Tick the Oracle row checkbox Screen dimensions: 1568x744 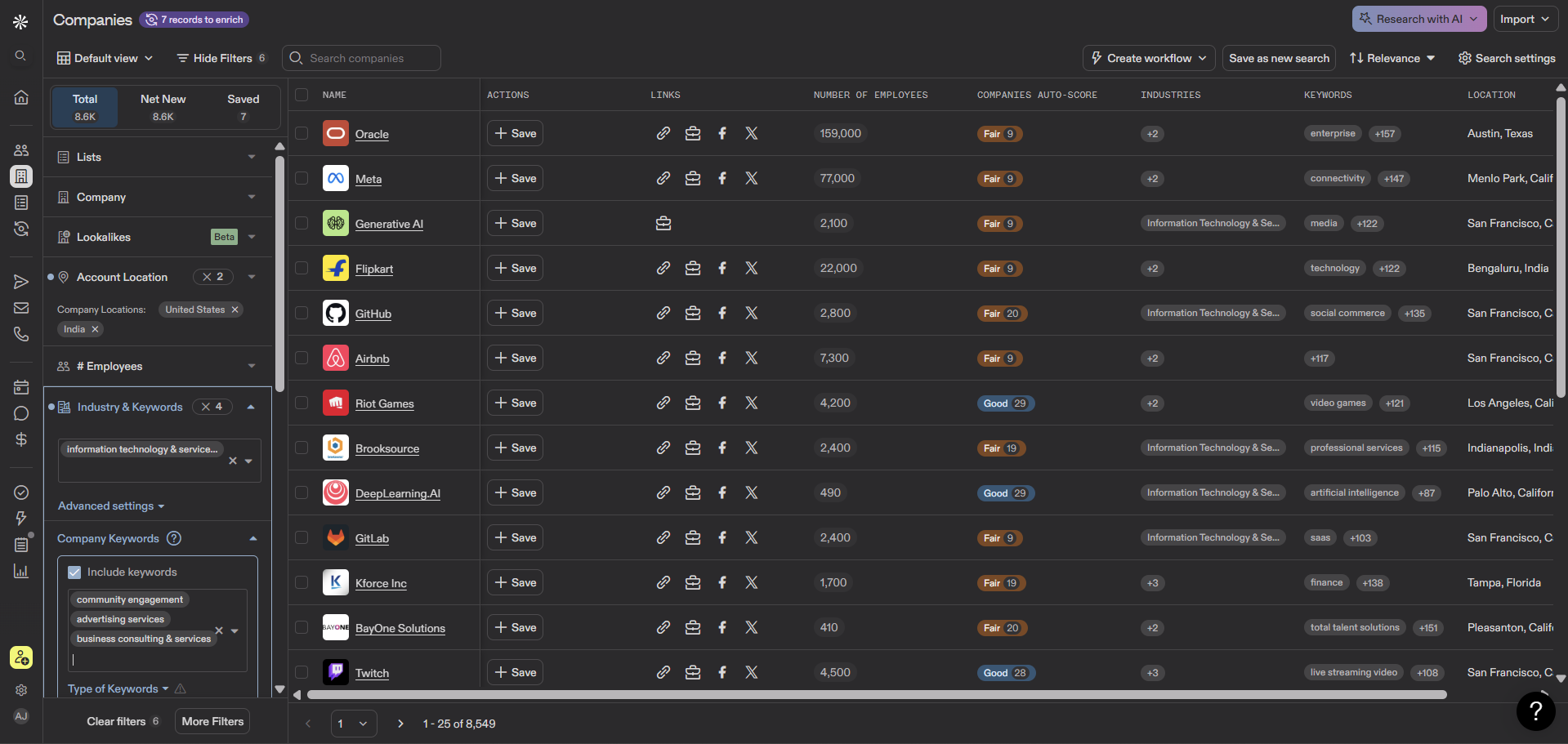coord(302,133)
